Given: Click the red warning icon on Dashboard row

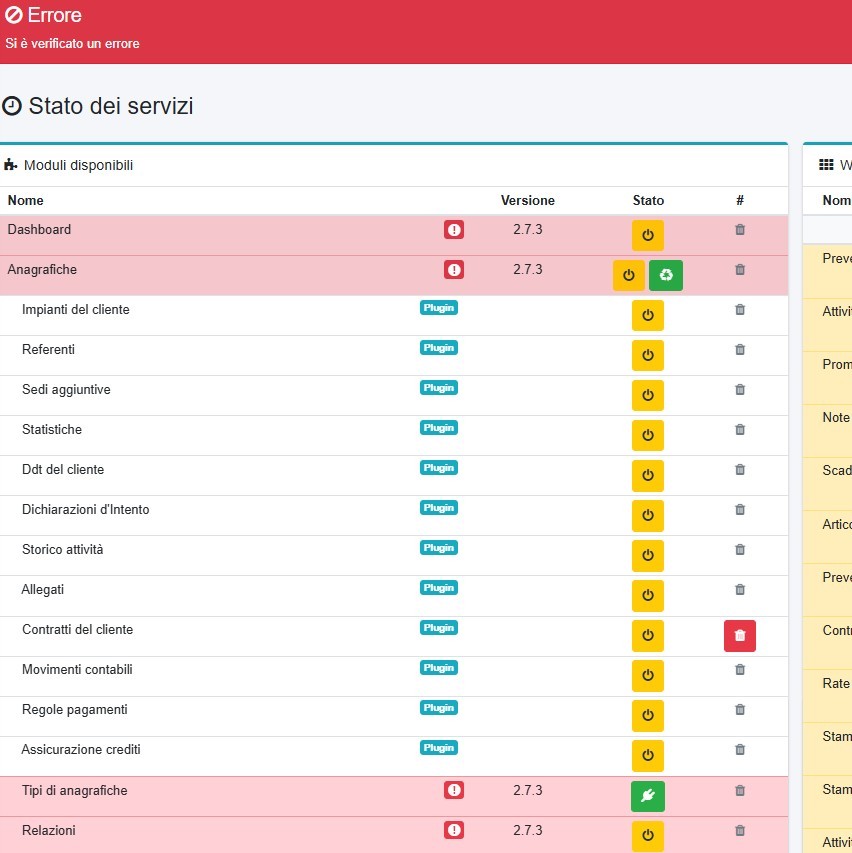Looking at the screenshot, I should [454, 230].
